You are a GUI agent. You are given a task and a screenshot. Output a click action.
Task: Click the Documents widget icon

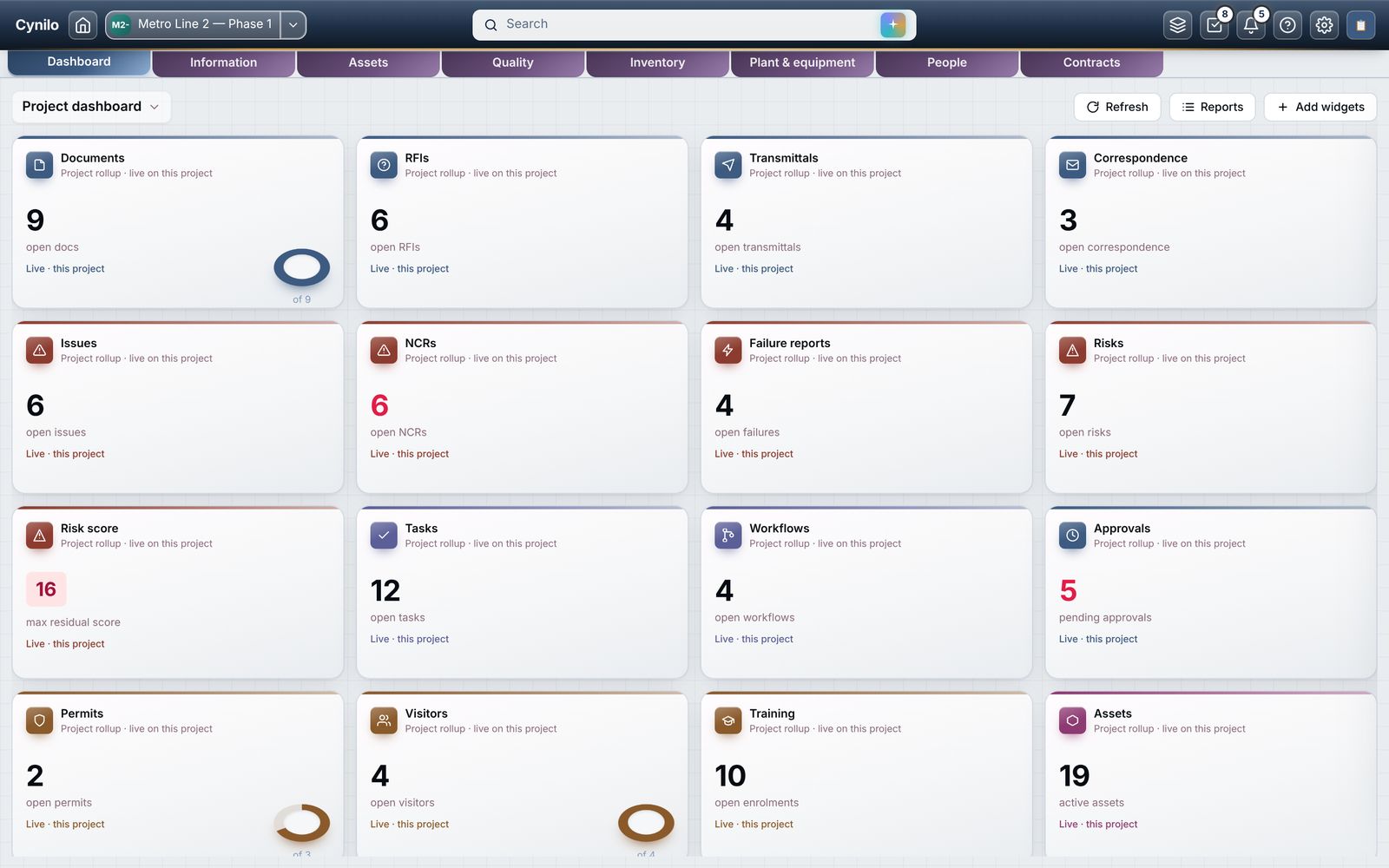coord(39,165)
